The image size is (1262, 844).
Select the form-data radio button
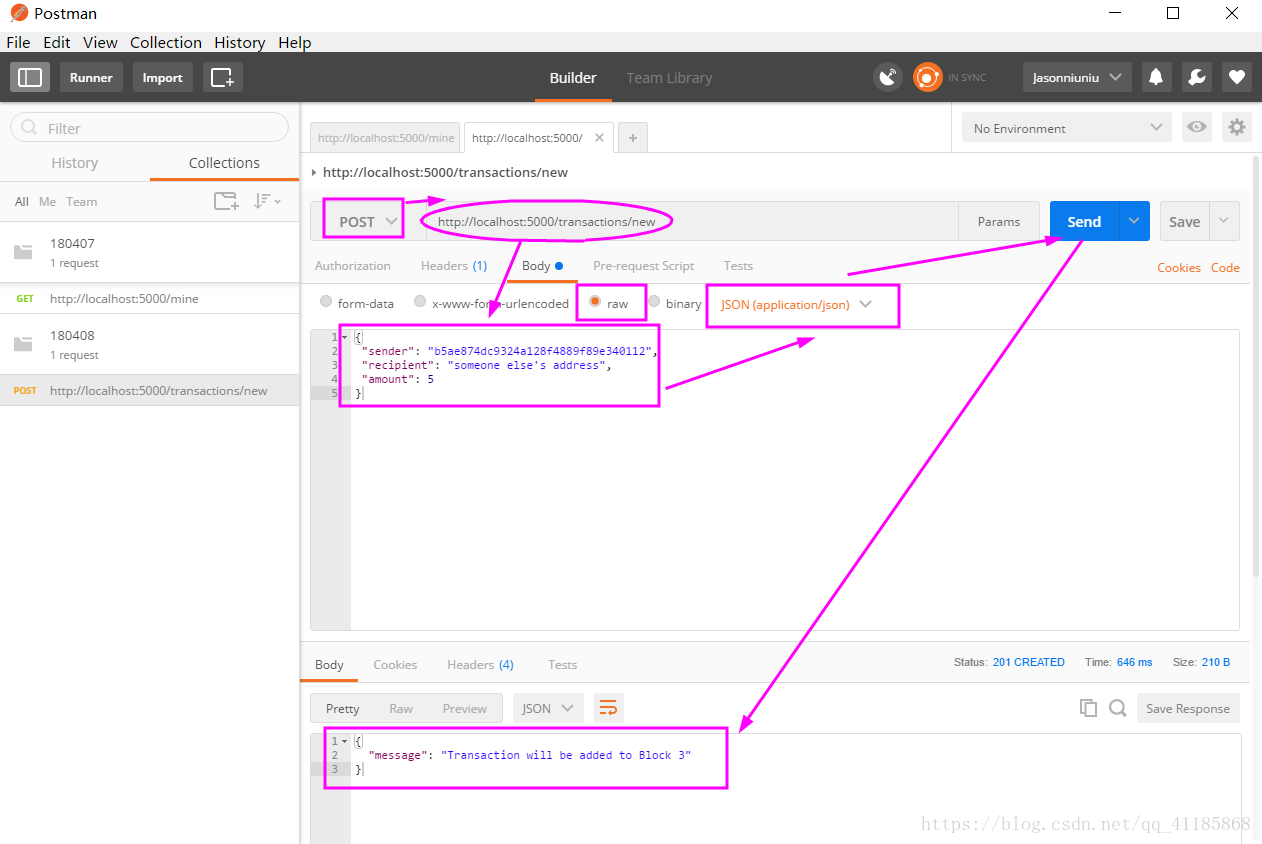click(x=326, y=302)
